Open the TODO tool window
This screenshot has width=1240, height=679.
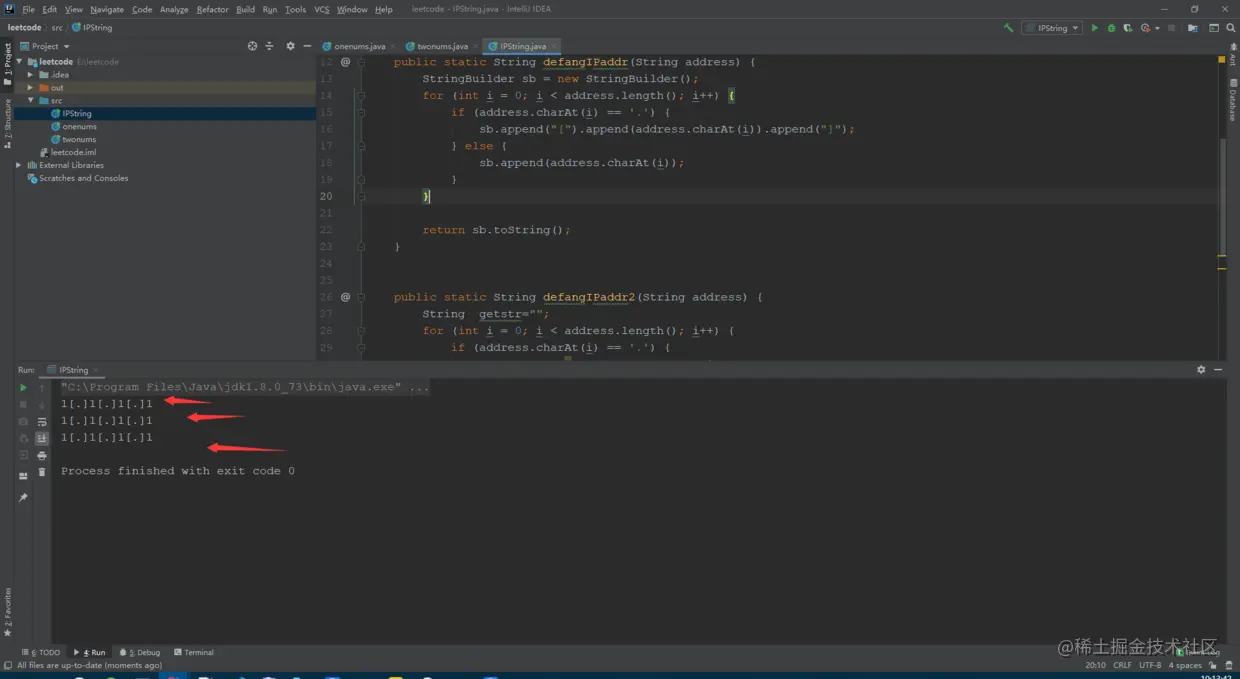(x=41, y=652)
